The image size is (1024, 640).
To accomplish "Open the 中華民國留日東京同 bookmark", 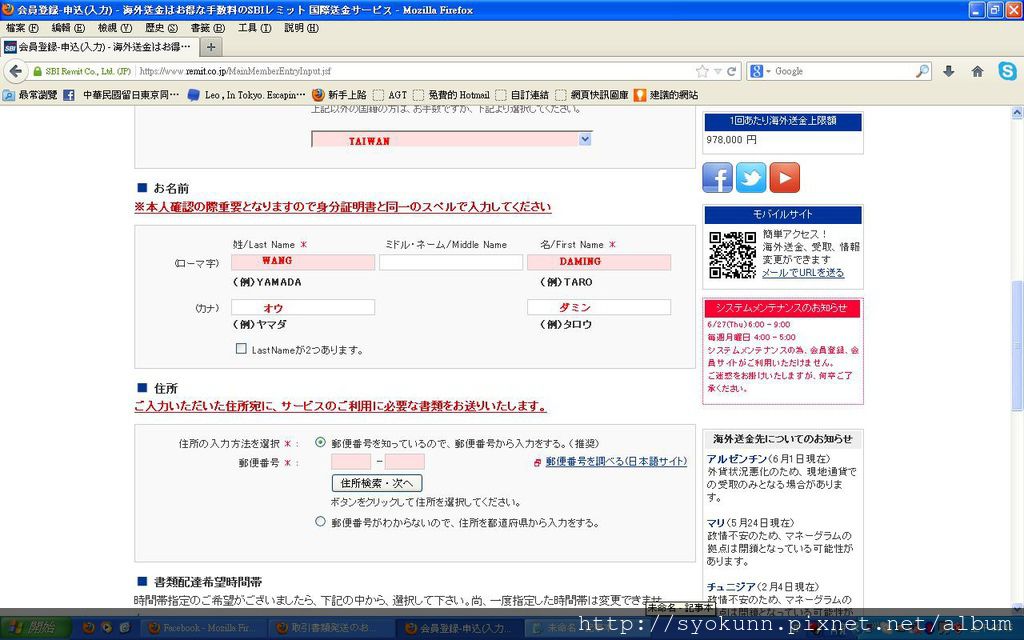I will pyautogui.click(x=130, y=95).
